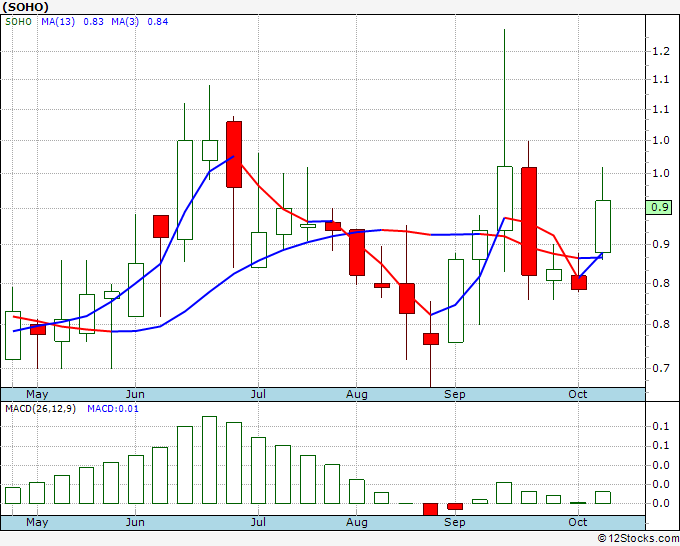This screenshot has width=680, height=546.
Task: Select the last green candle in October
Action: pyautogui.click(x=603, y=226)
